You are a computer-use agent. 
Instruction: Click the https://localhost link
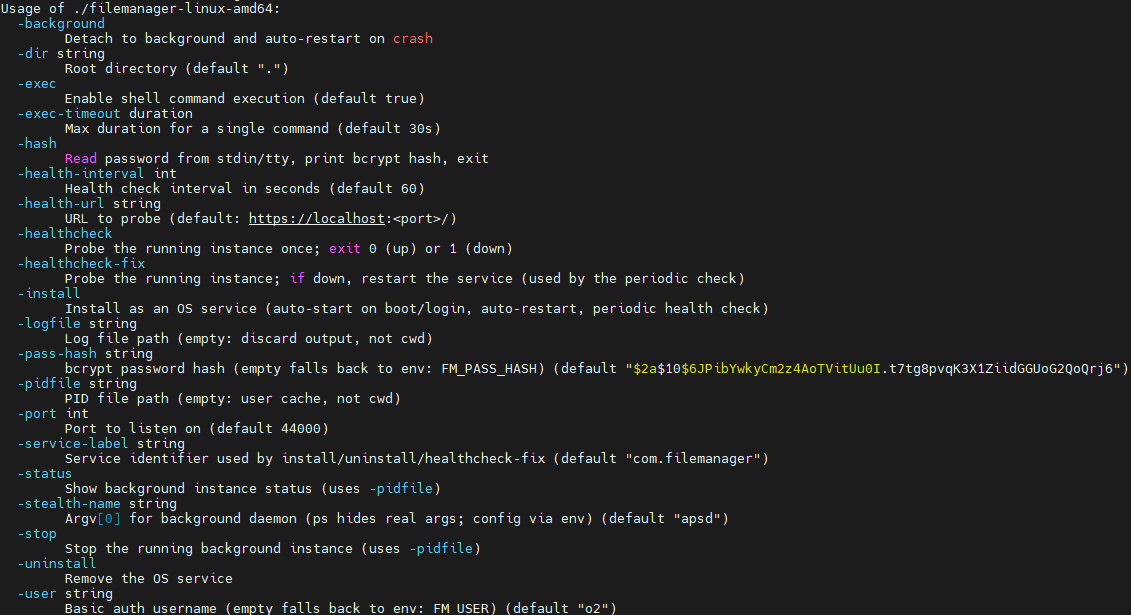(x=317, y=218)
